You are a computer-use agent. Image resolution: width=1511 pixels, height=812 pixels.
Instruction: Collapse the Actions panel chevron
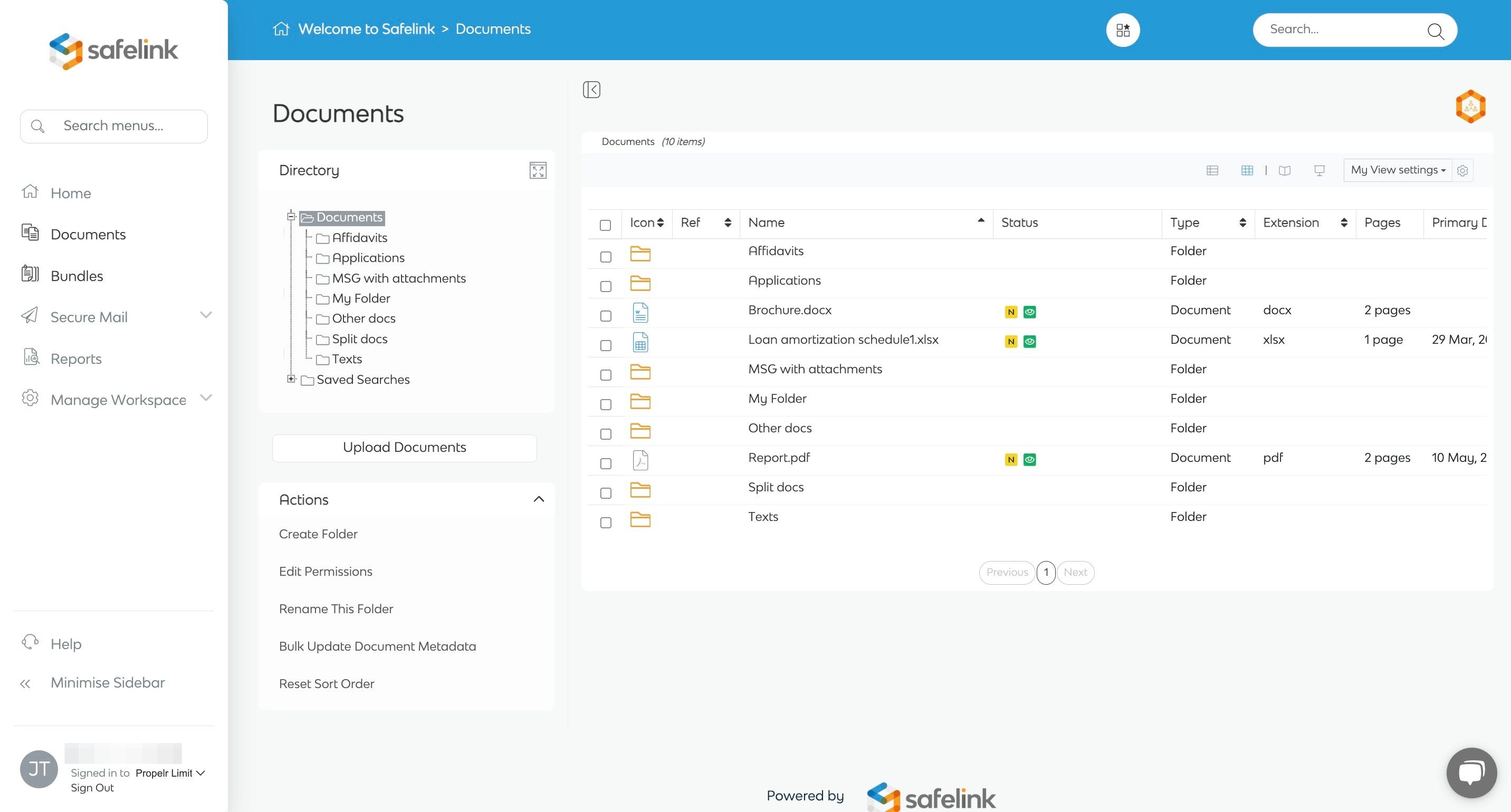(x=539, y=499)
